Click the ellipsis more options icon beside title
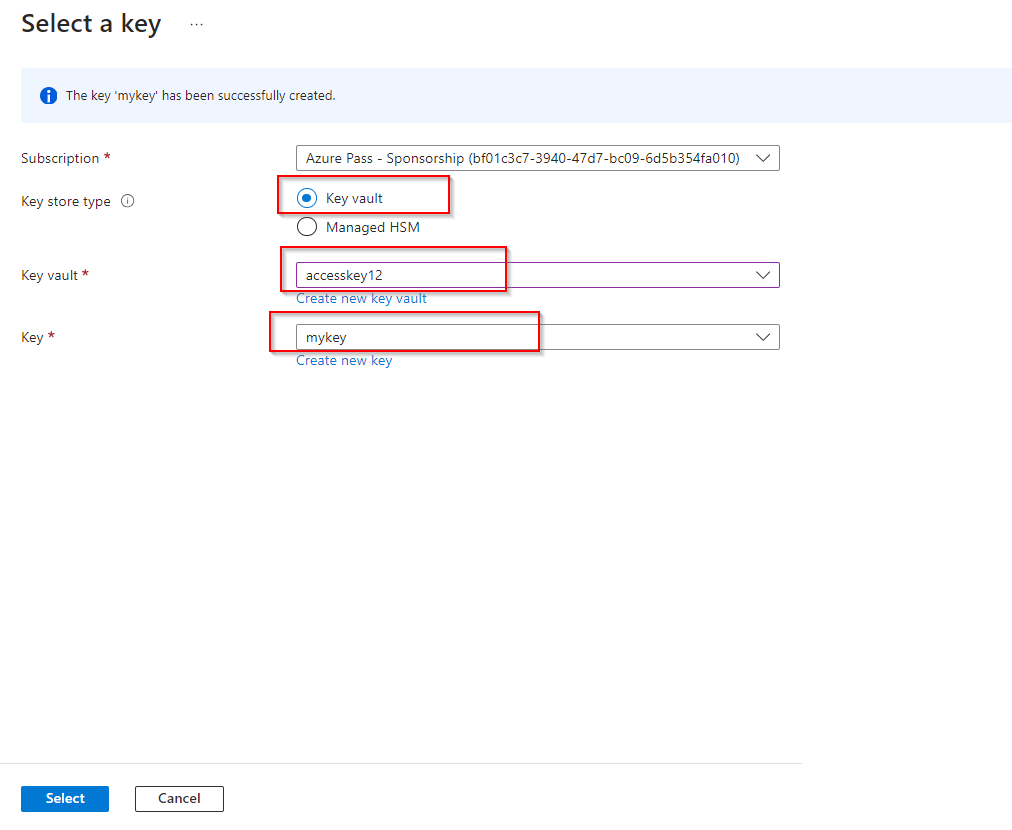 tap(196, 24)
